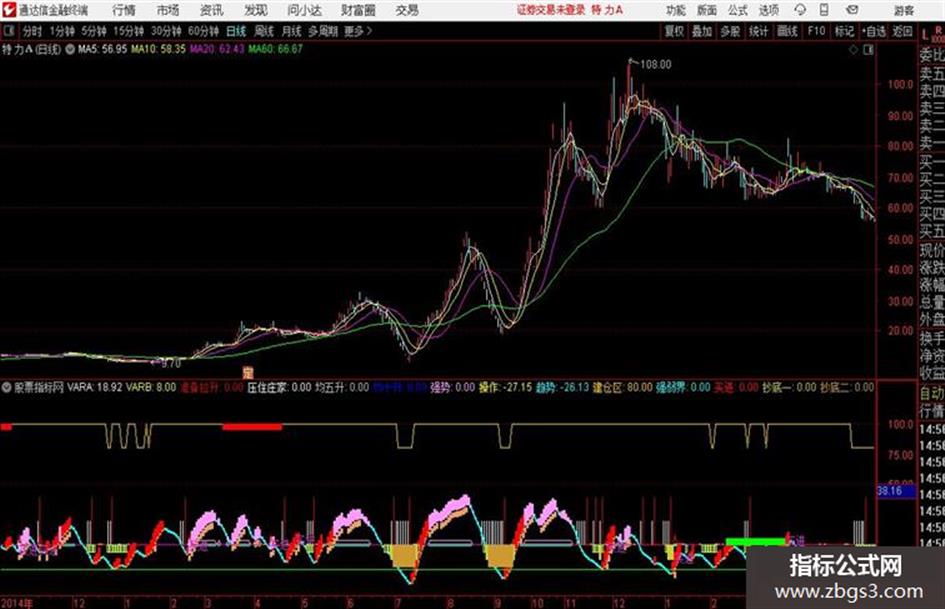The width and height of the screenshot is (945, 609).
Task: Click the 证券交易未登录 status text
Action: [551, 10]
